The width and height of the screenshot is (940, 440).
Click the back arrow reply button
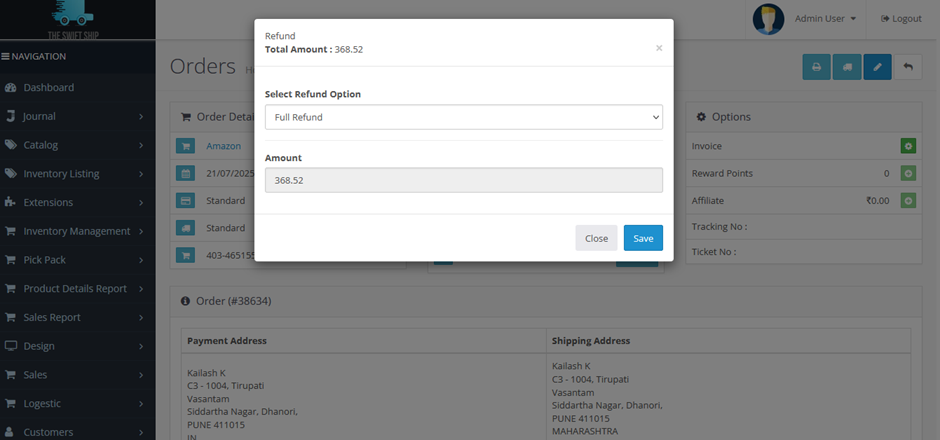click(908, 67)
